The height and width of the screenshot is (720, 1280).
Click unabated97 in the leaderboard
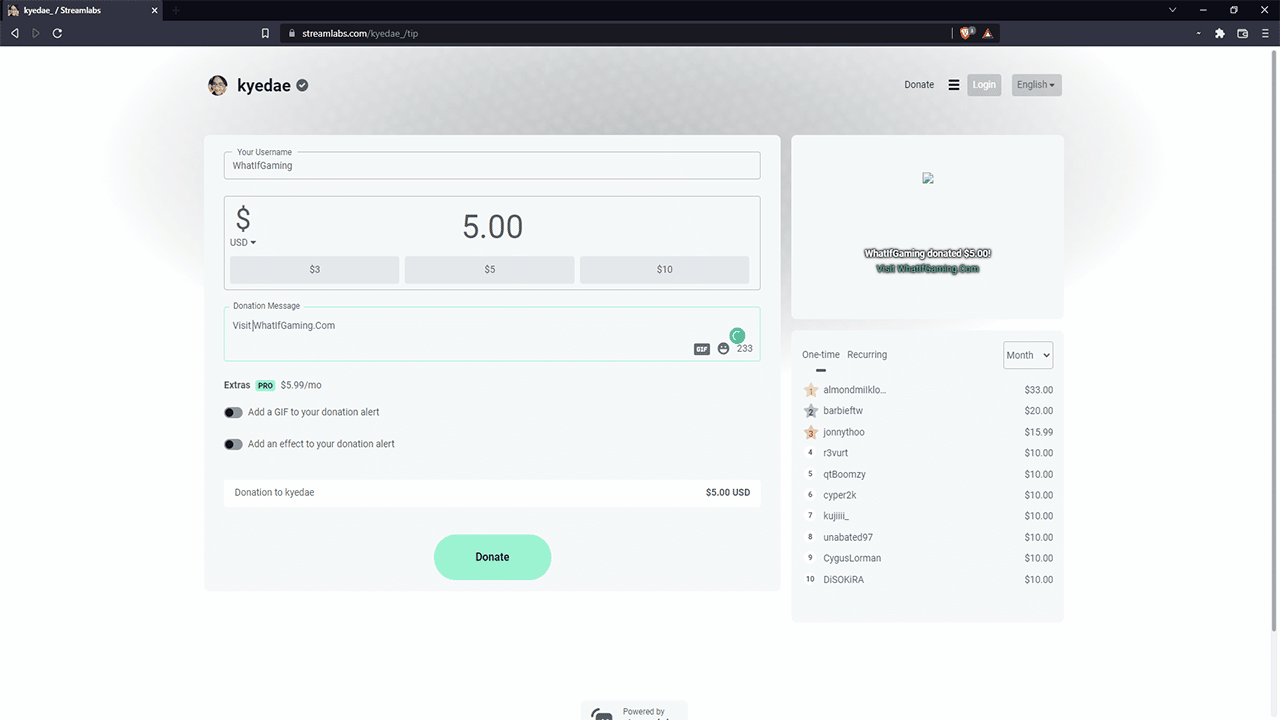[848, 537]
